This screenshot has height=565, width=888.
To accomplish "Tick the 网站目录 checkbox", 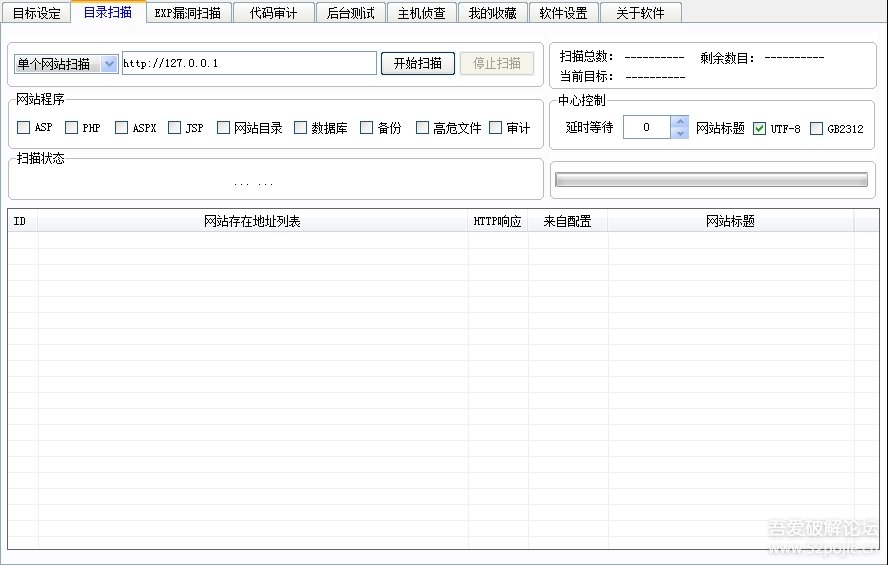I will tap(224, 127).
